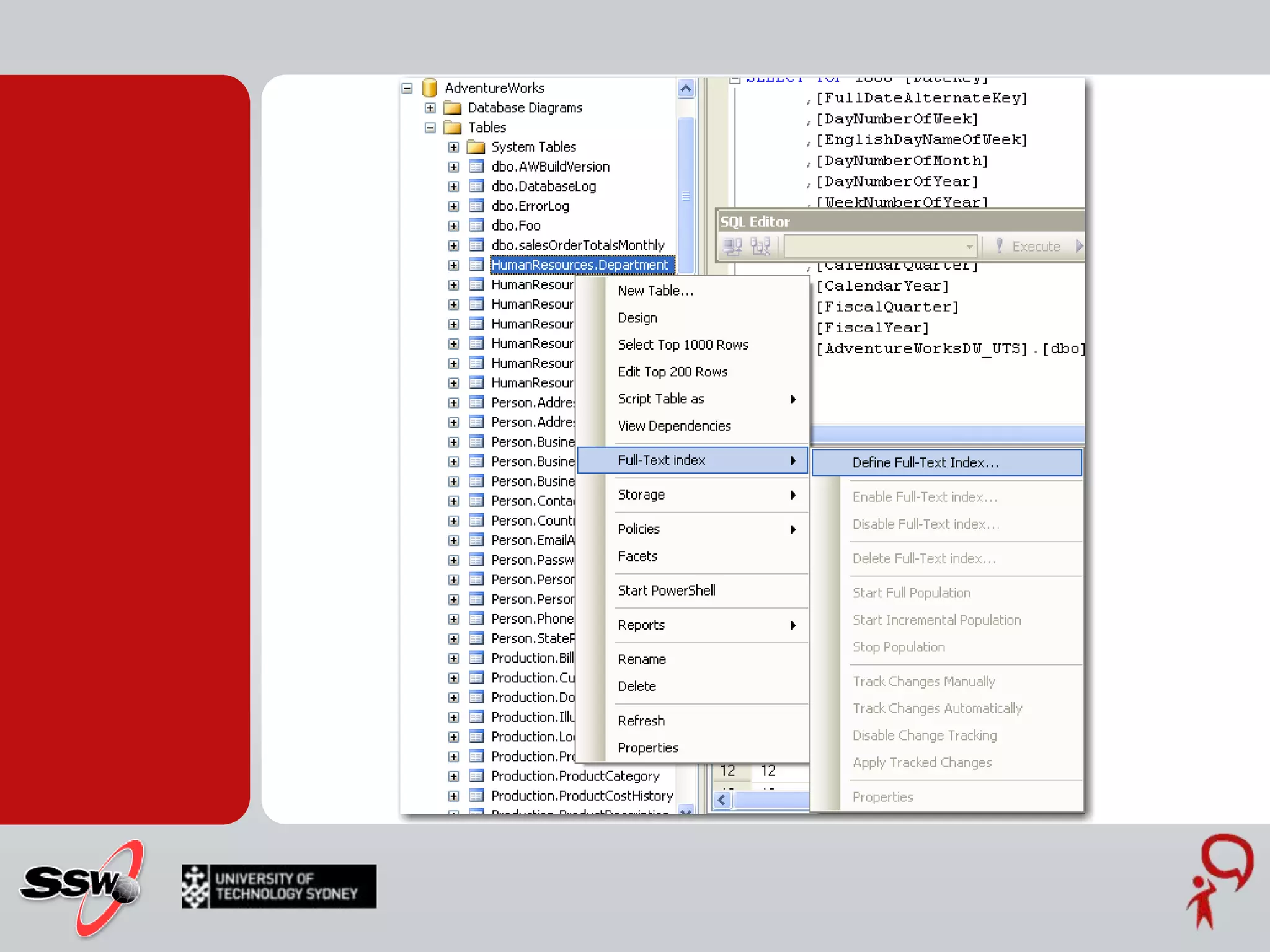
Task: Click View Dependencies in context menu
Action: pos(674,426)
